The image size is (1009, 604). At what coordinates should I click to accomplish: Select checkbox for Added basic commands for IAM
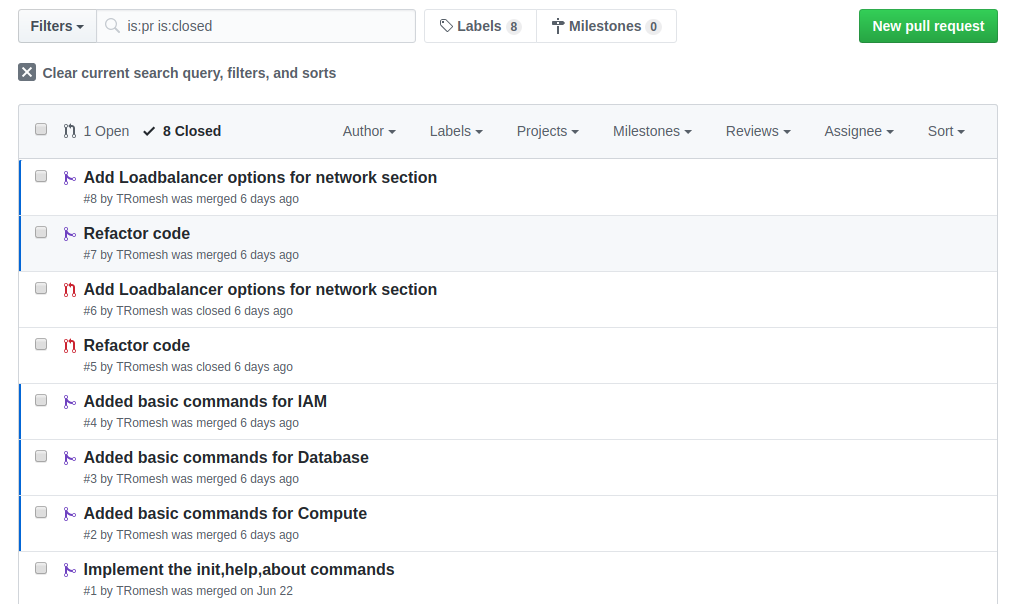41,400
